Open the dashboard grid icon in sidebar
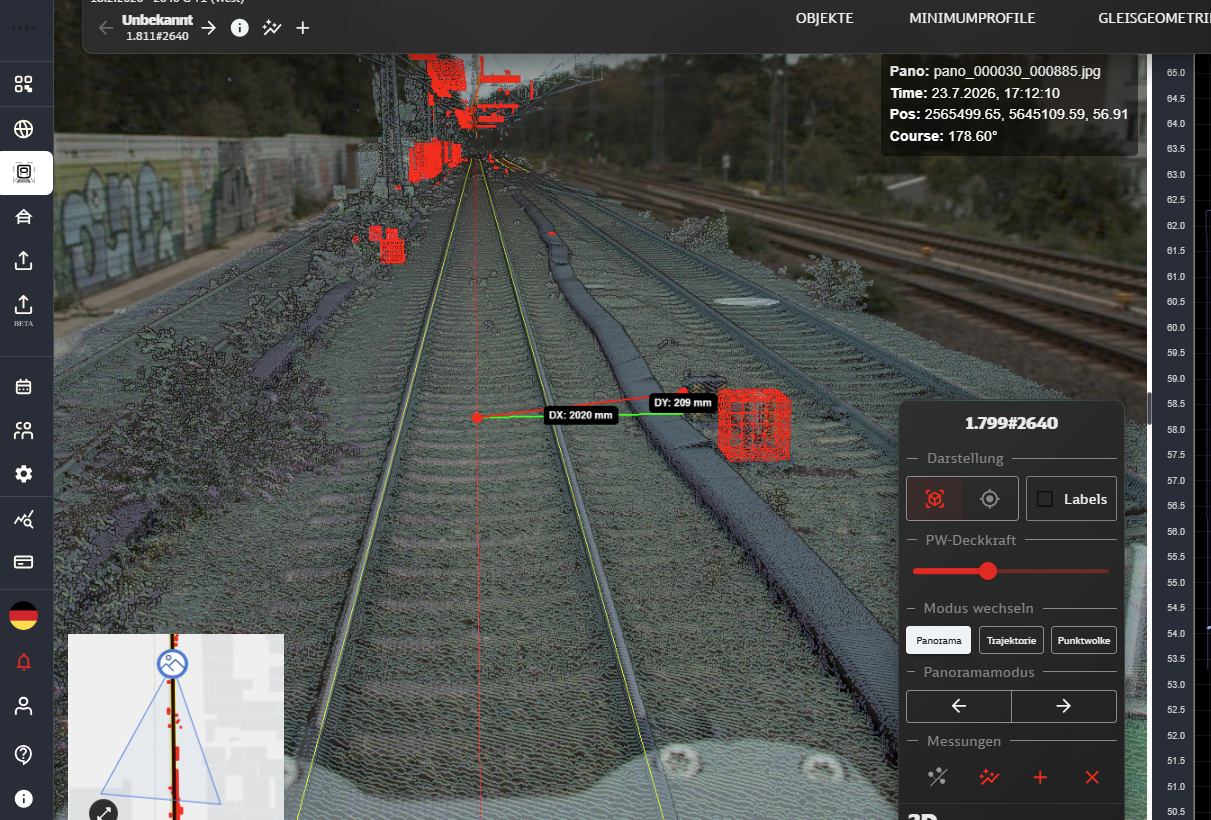Viewport: 1211px width, 820px height. coord(24,84)
